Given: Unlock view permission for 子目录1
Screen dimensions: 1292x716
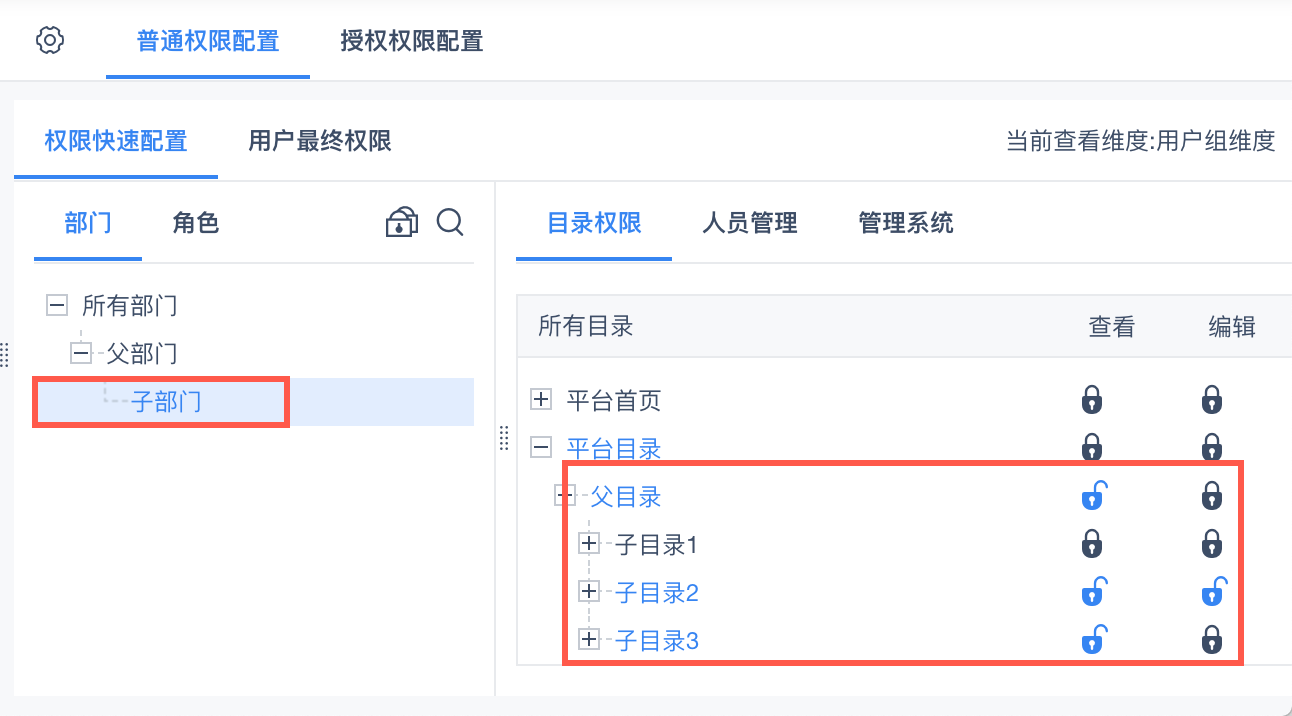Looking at the screenshot, I should click(x=1092, y=544).
